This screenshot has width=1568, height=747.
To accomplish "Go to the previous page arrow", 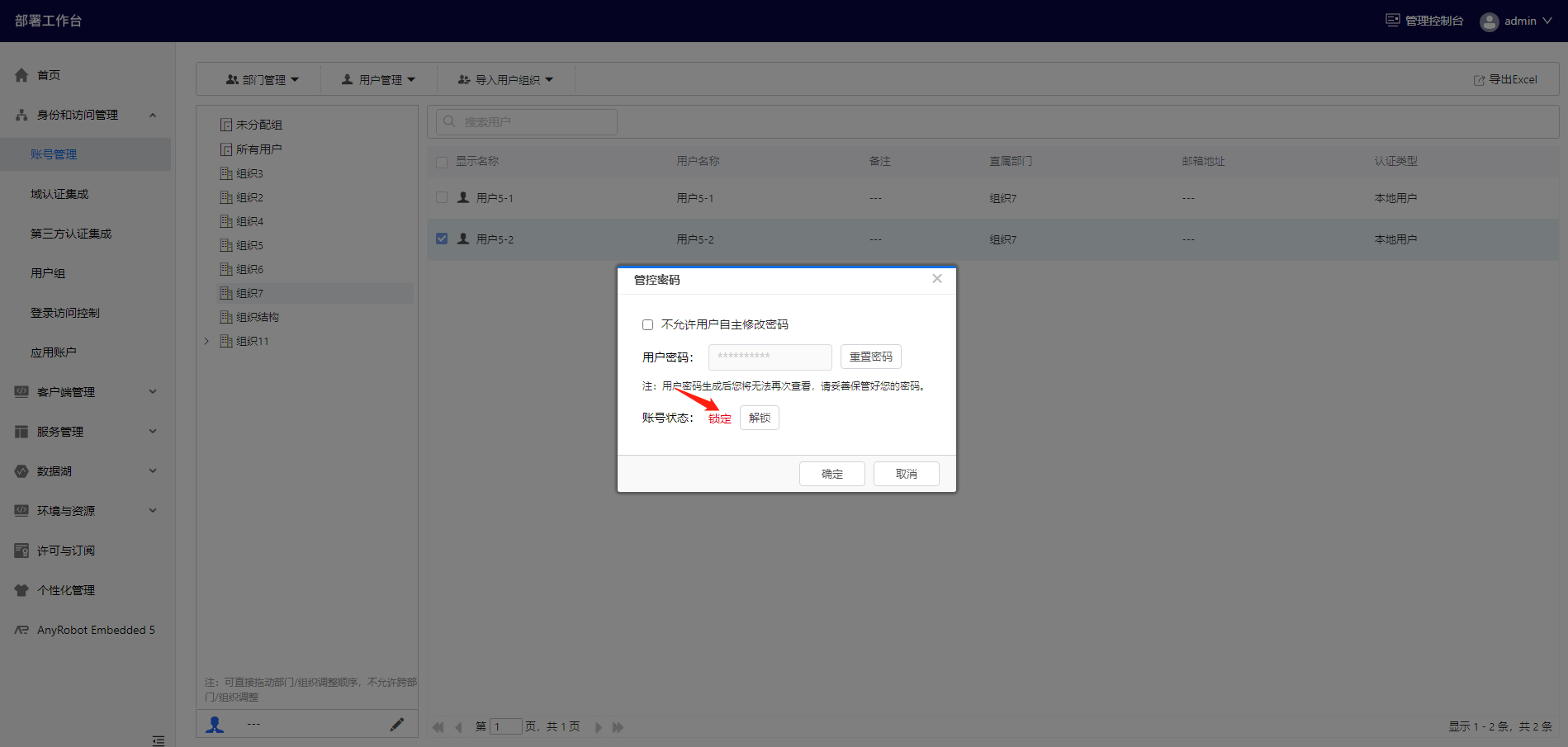I will (x=458, y=727).
